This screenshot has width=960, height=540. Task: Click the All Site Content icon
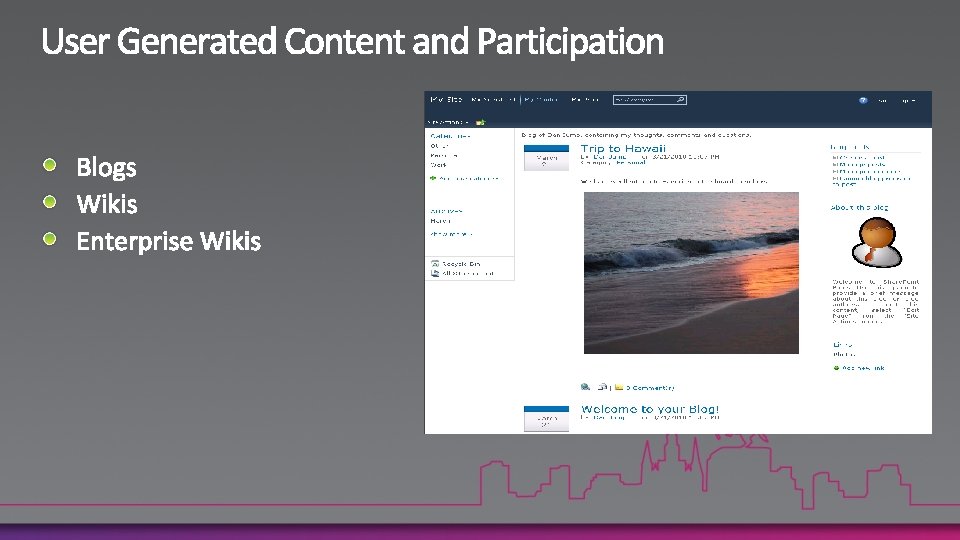(435, 274)
